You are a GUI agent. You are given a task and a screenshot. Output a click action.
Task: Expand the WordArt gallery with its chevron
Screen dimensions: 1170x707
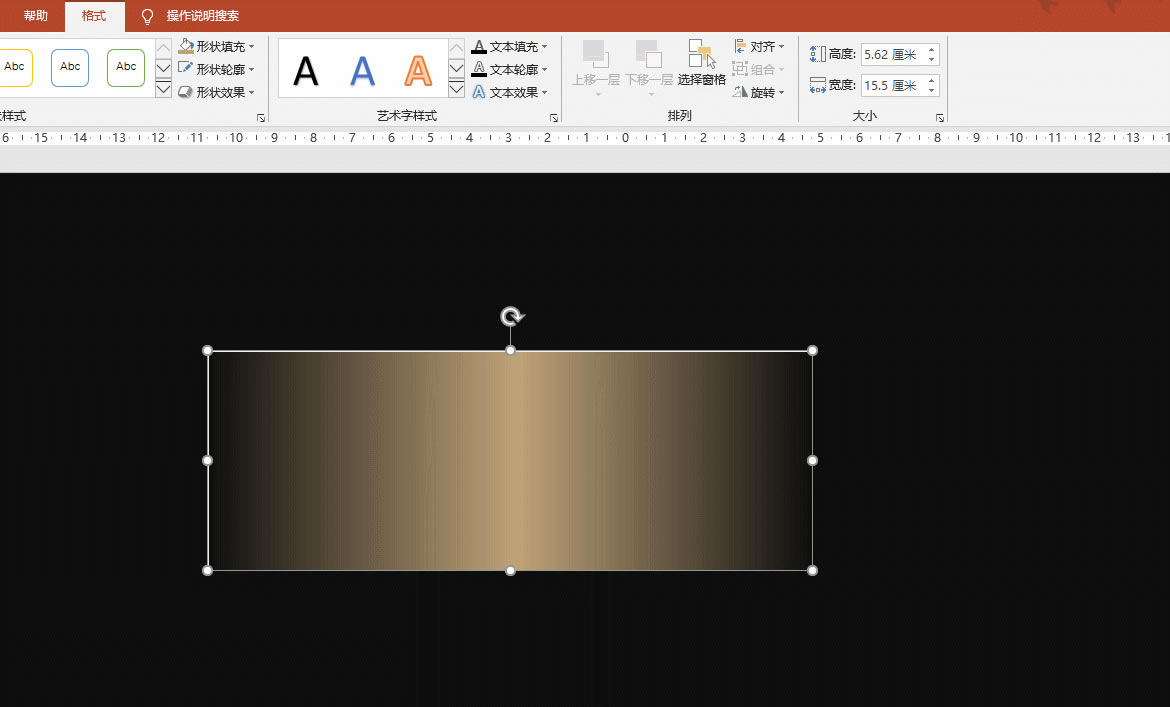456,89
